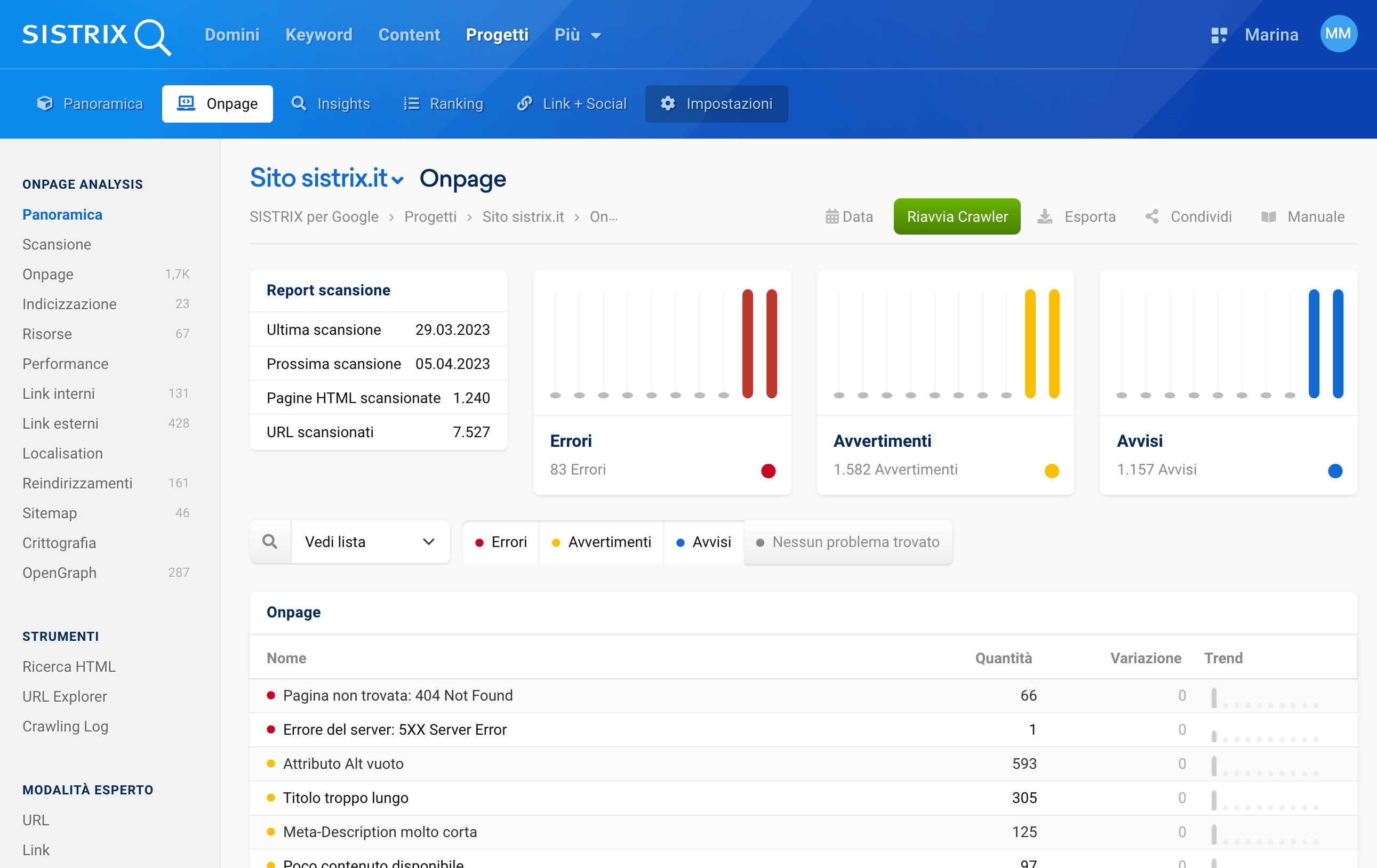Click the Riavvia Crawler button
The height and width of the screenshot is (868, 1377).
957,216
